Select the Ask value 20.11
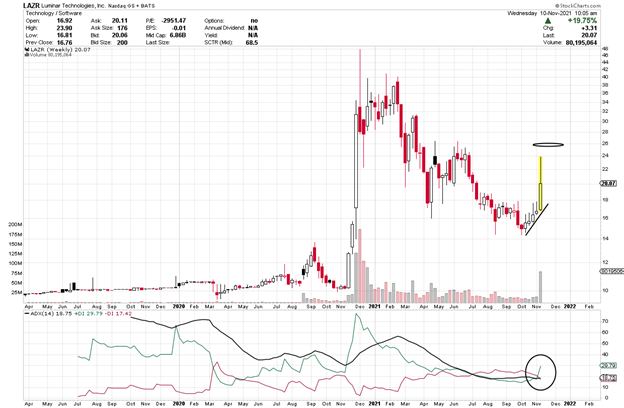 click(x=120, y=20)
